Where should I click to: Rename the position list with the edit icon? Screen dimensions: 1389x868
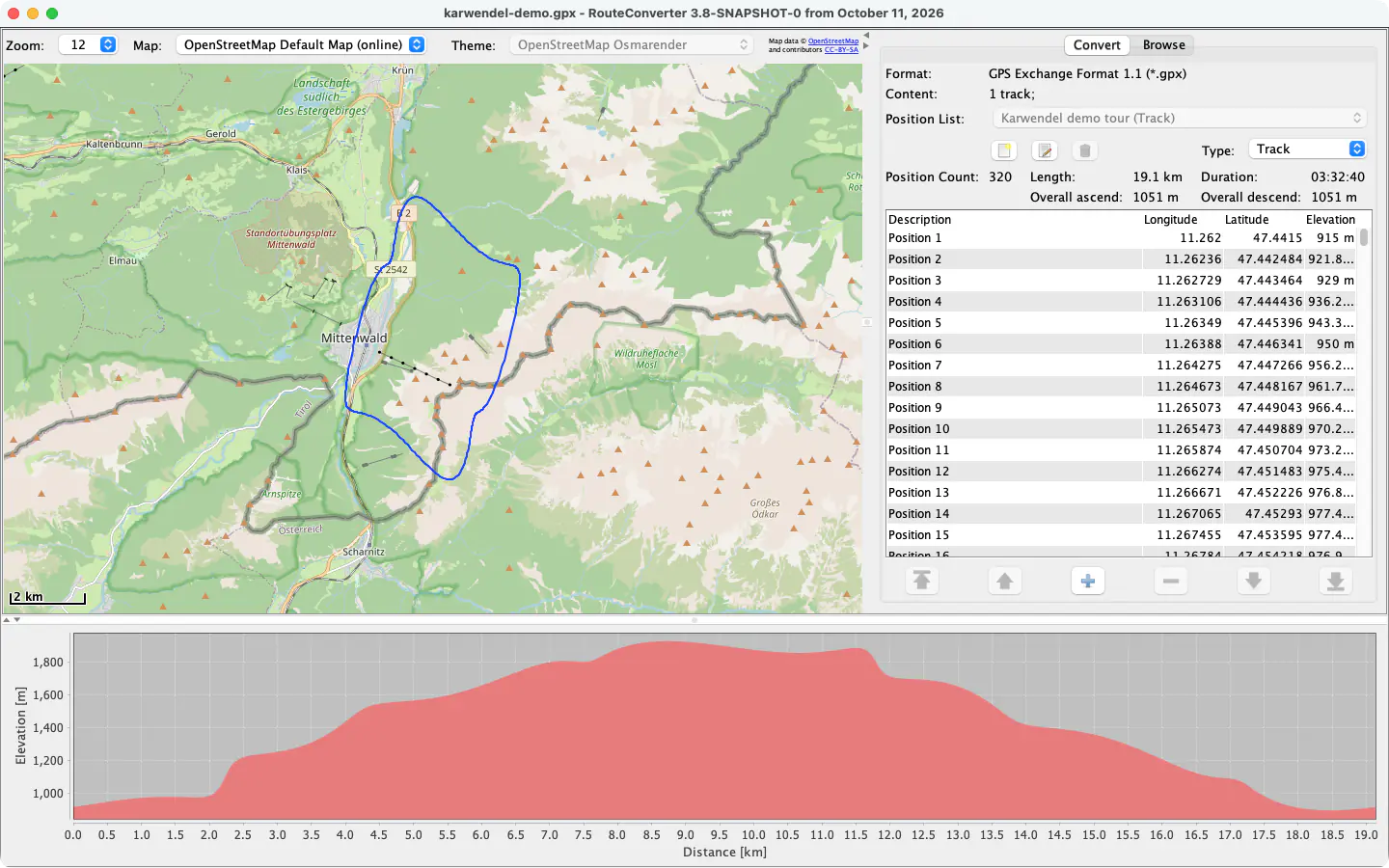[x=1045, y=150]
